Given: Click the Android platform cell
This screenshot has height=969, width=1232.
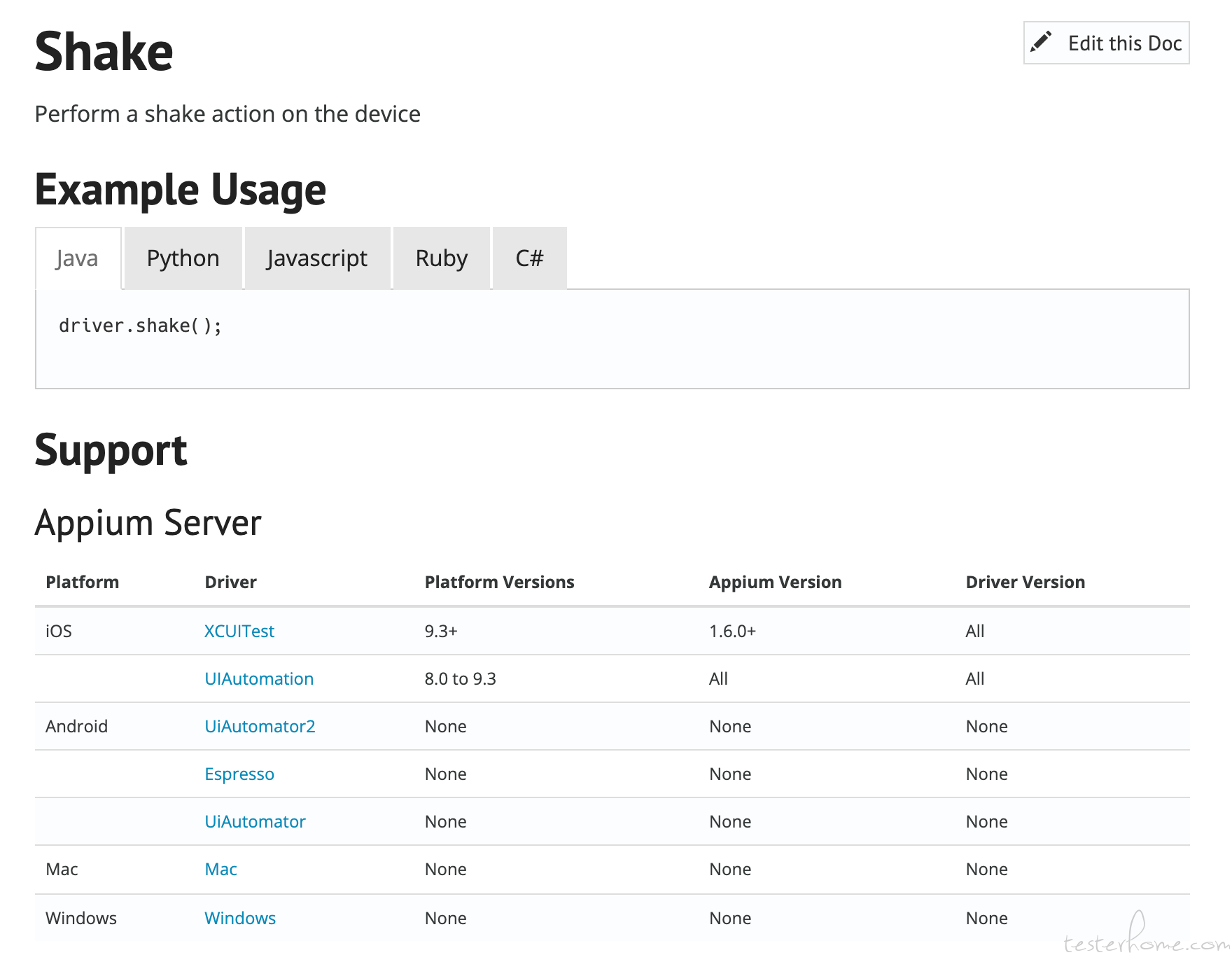Looking at the screenshot, I should pyautogui.click(x=76, y=726).
